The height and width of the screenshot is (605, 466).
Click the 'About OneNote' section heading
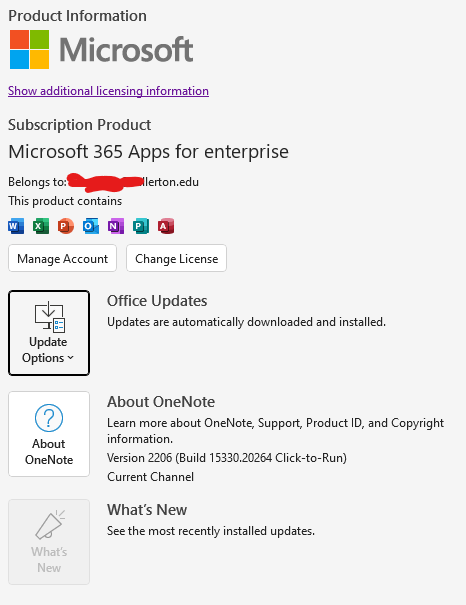pos(161,402)
